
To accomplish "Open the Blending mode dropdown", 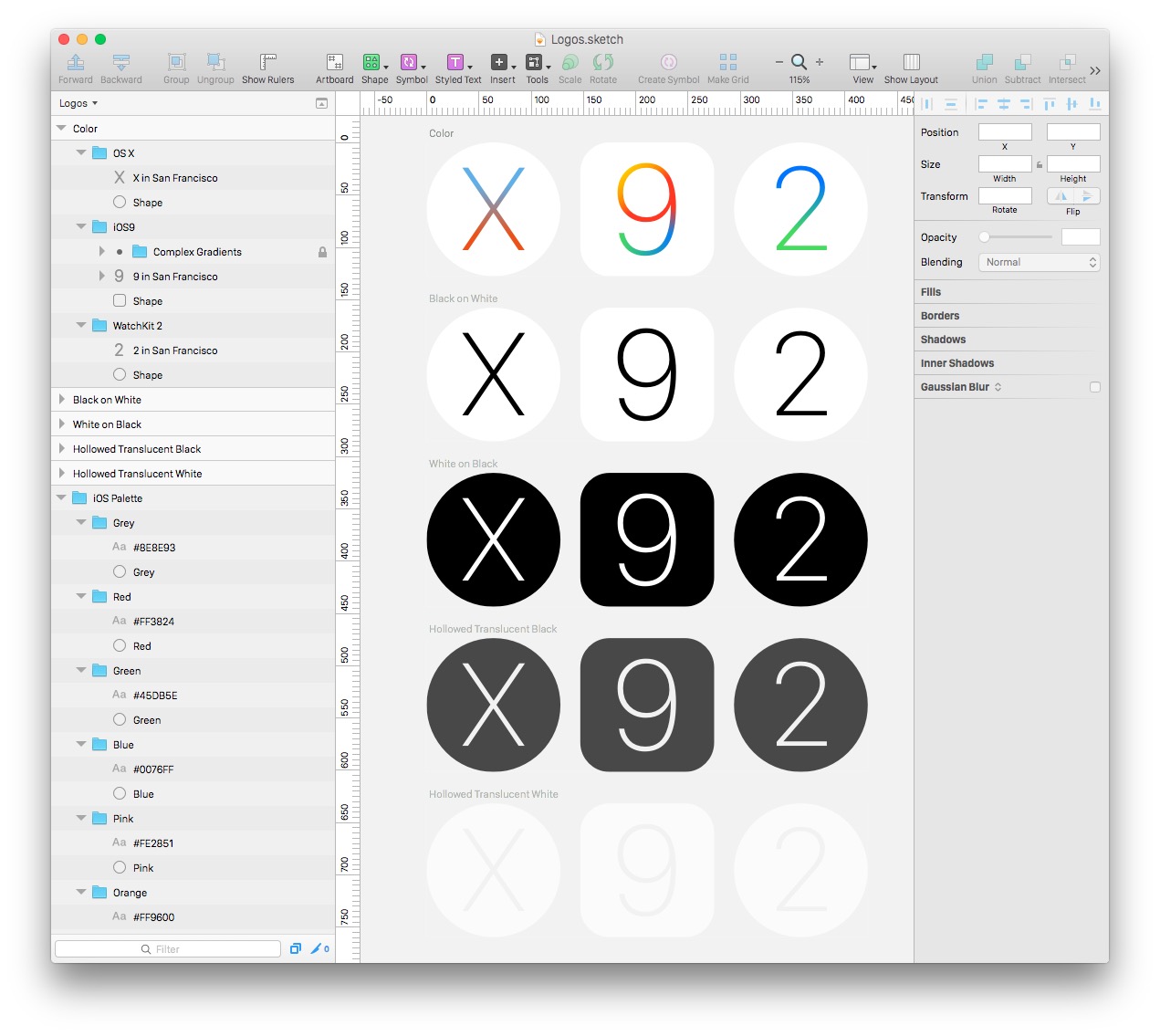I will 1040,263.
